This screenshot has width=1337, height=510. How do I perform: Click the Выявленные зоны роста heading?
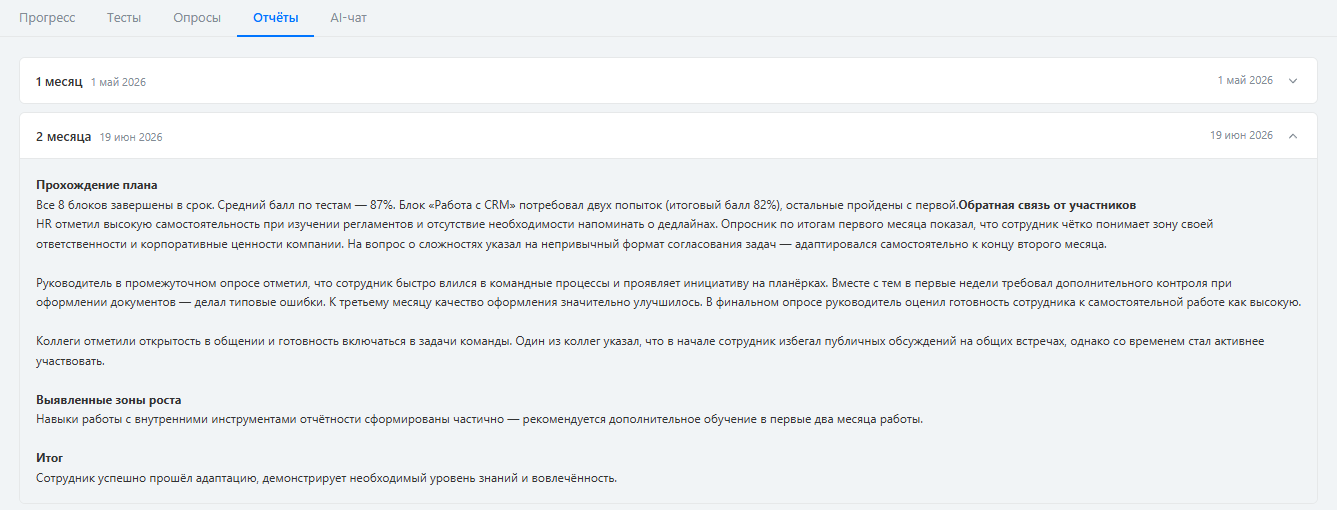108,400
